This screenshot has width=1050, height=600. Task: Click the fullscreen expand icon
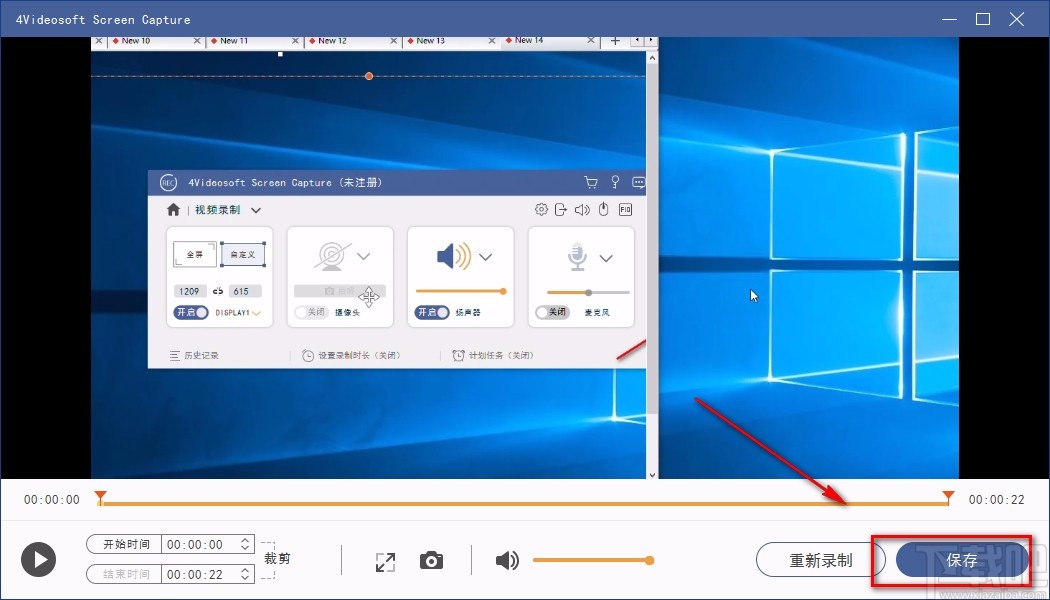pos(385,561)
